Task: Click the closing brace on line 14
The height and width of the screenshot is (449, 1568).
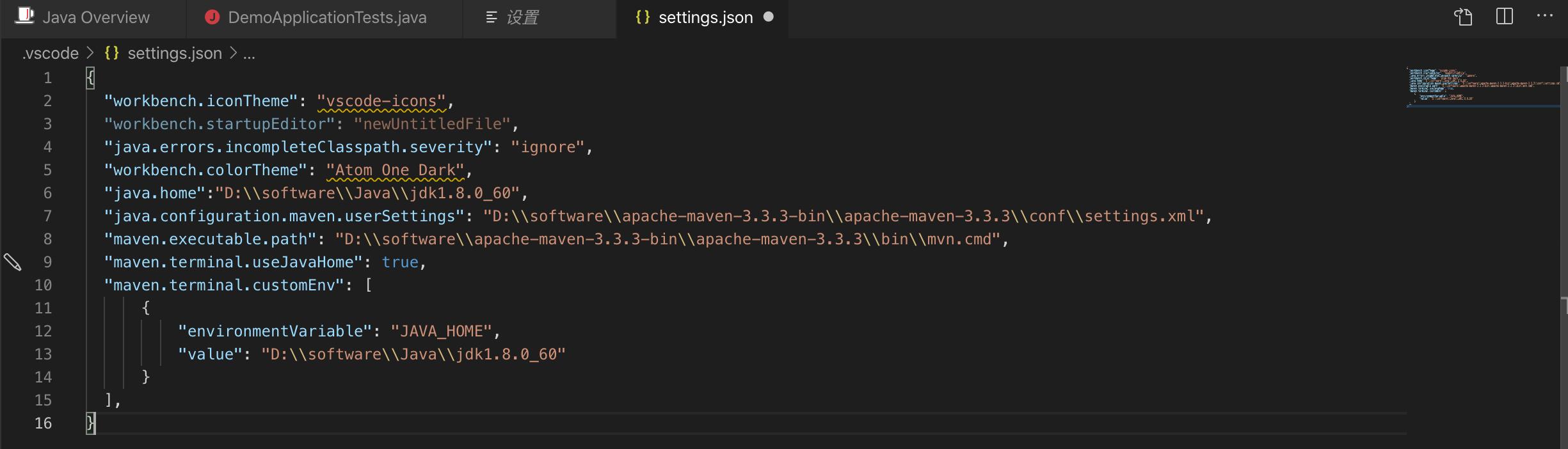Action: (146, 377)
